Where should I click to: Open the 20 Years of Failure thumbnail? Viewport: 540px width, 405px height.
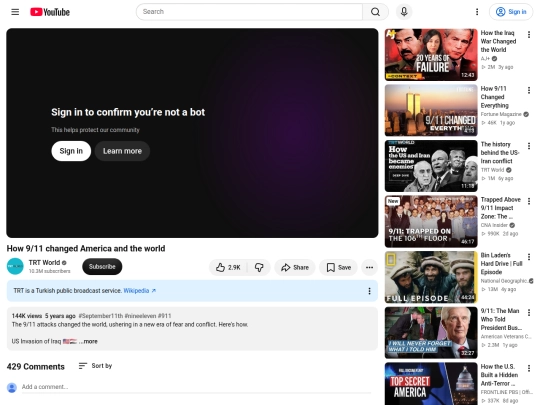pos(431,55)
